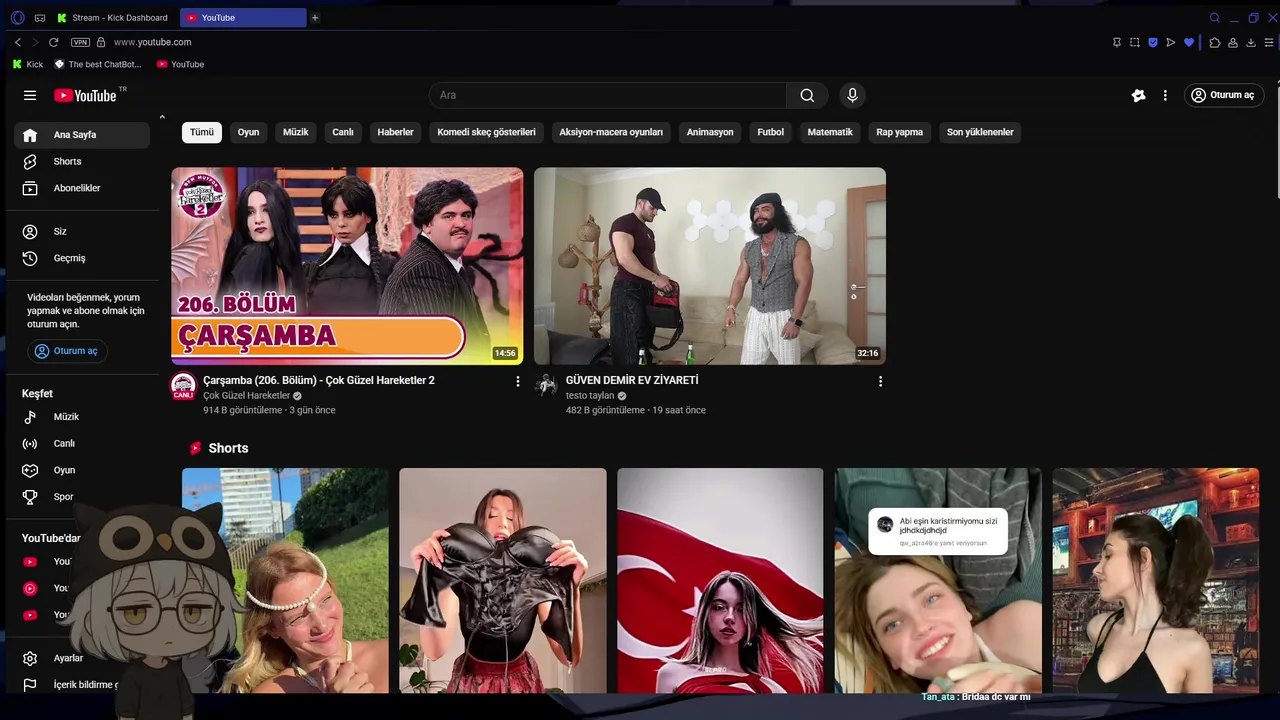Open options for Çarşamba video
This screenshot has width=1280, height=720.
518,381
